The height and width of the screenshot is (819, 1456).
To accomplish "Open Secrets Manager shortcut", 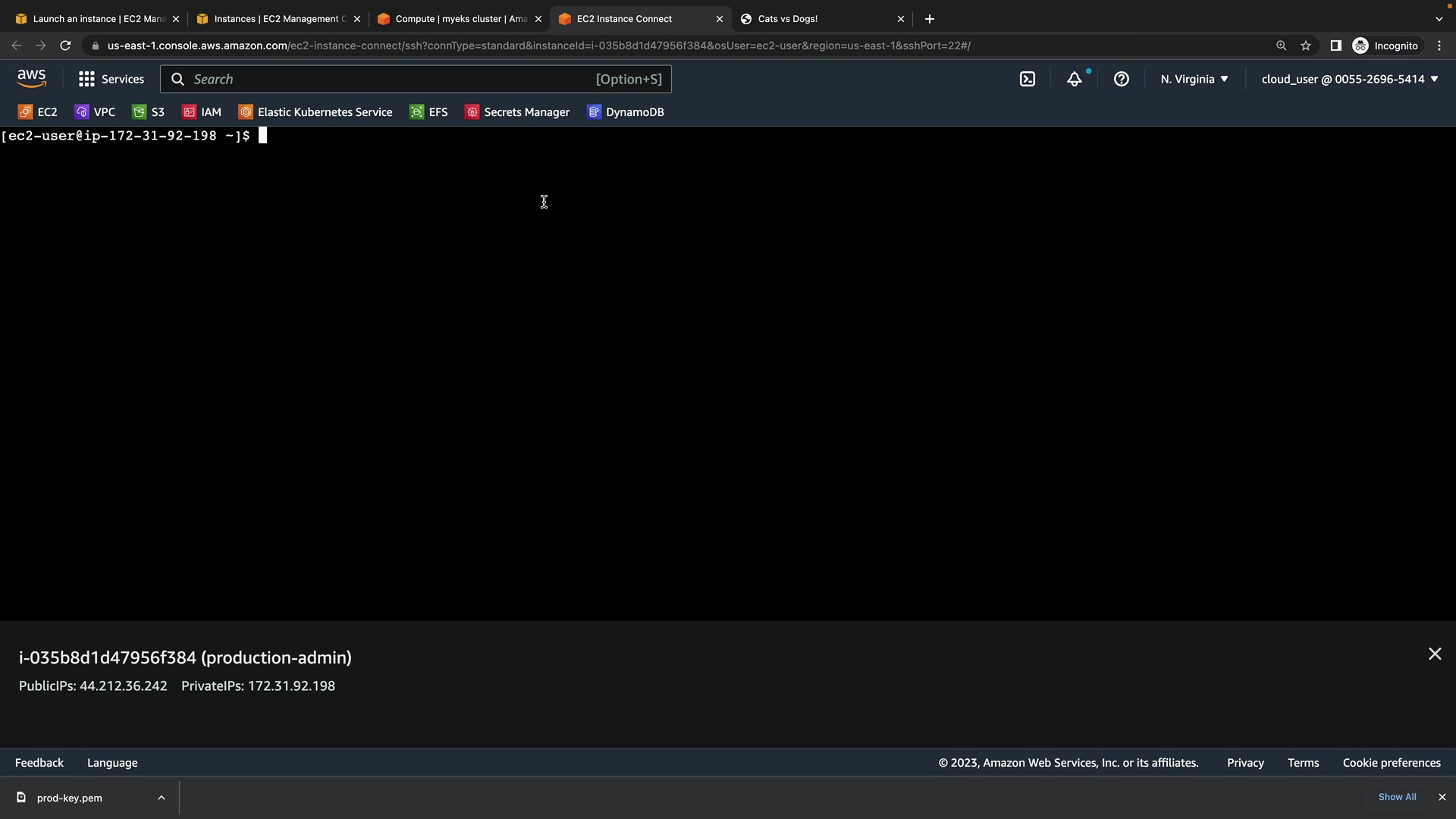I will (517, 112).
